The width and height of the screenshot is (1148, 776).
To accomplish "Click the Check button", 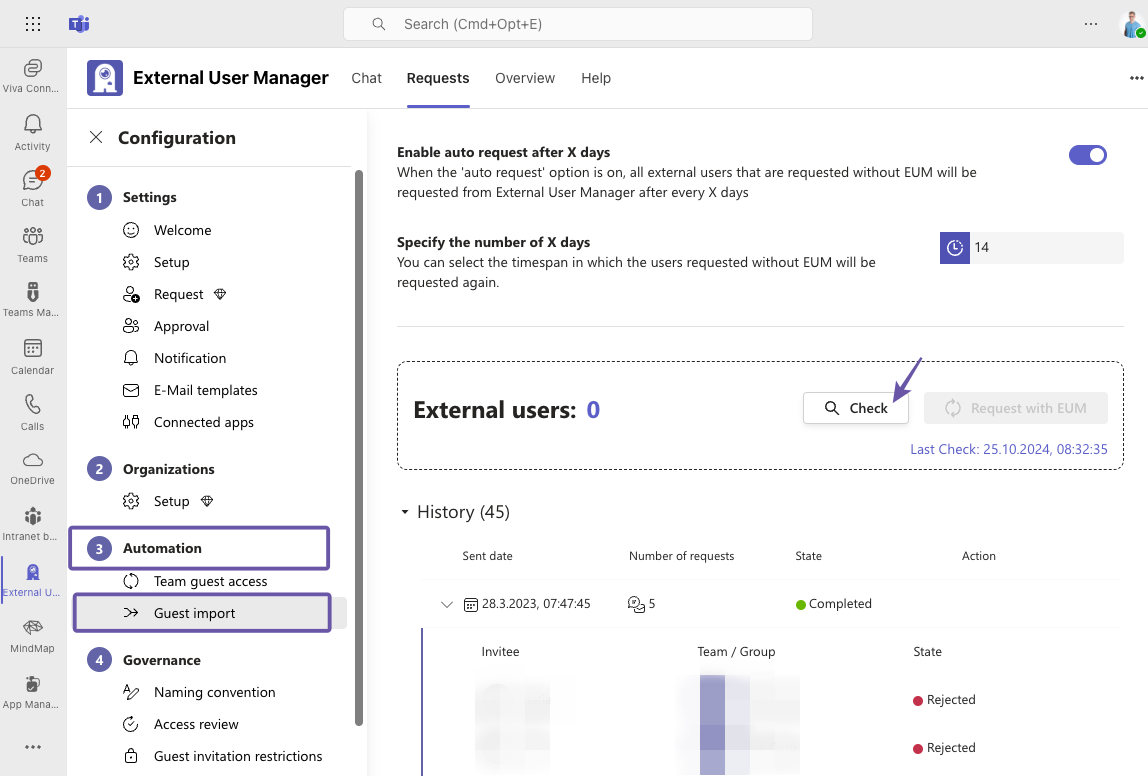I will [855, 408].
